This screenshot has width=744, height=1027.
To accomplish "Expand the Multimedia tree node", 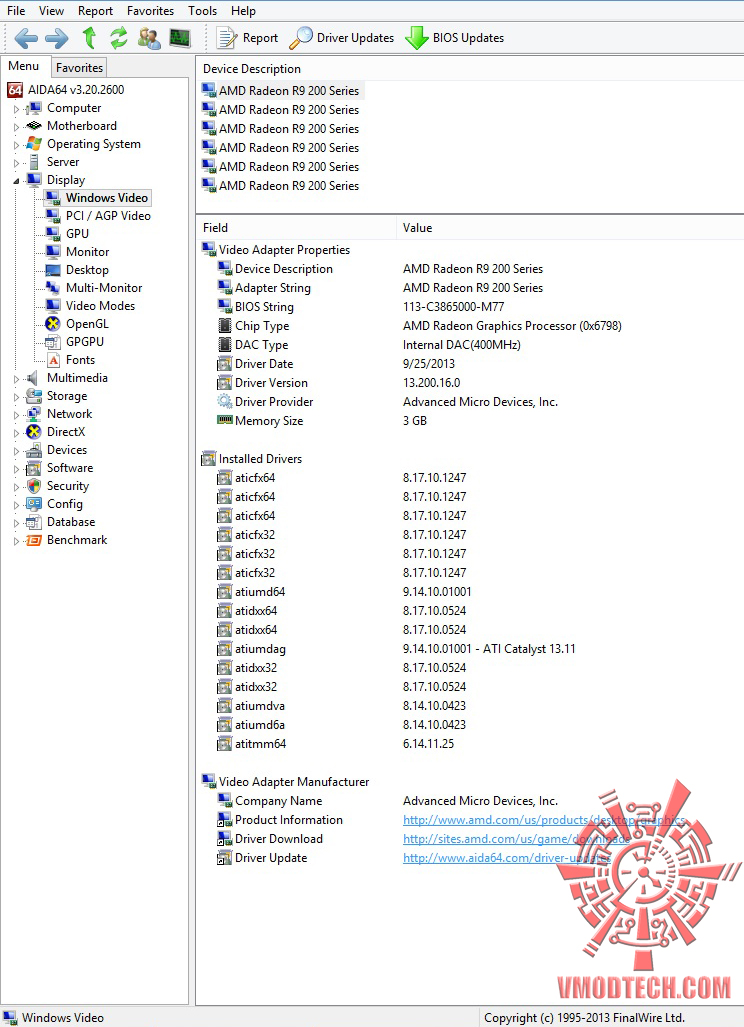I will (x=16, y=379).
